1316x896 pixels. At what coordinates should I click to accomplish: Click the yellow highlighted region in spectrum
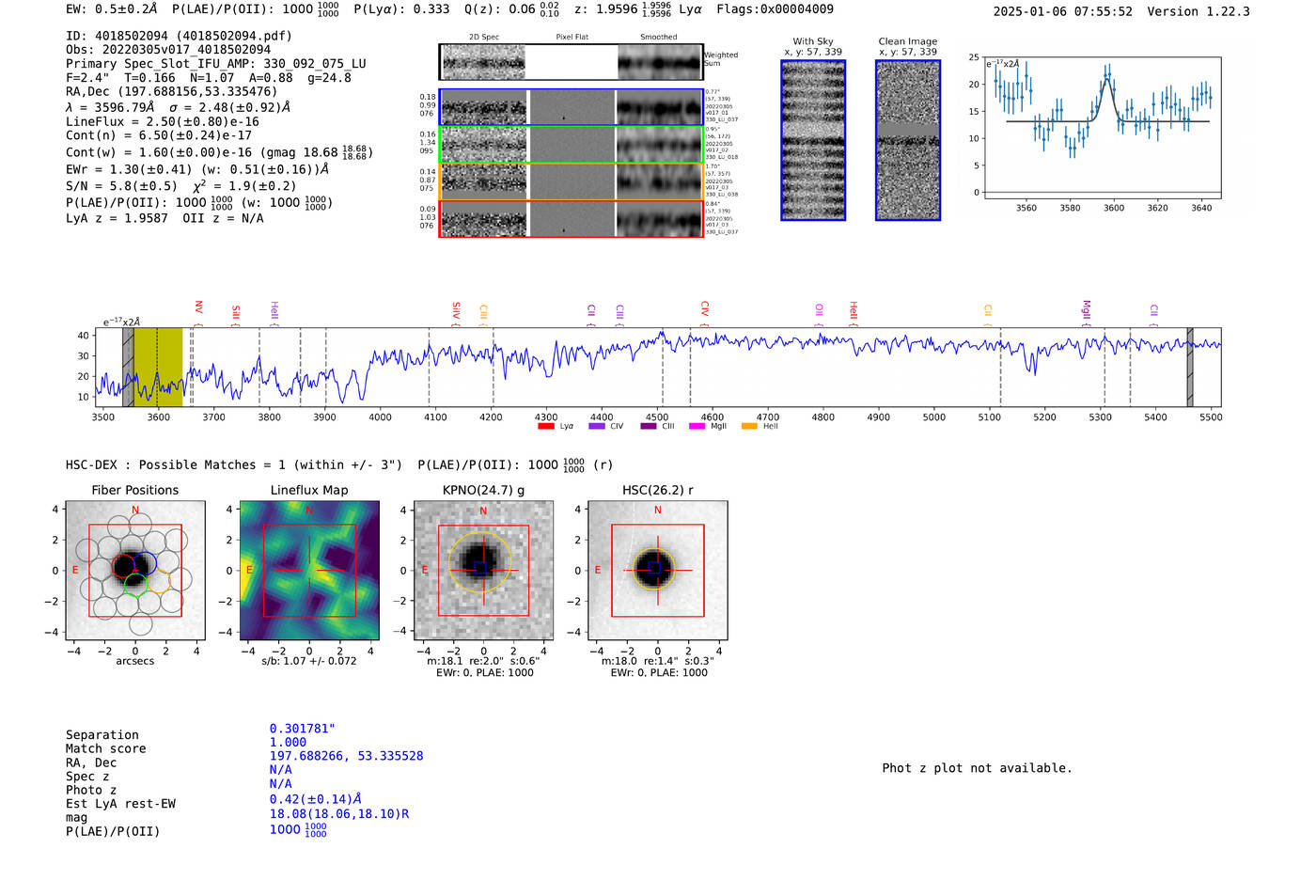point(158,367)
